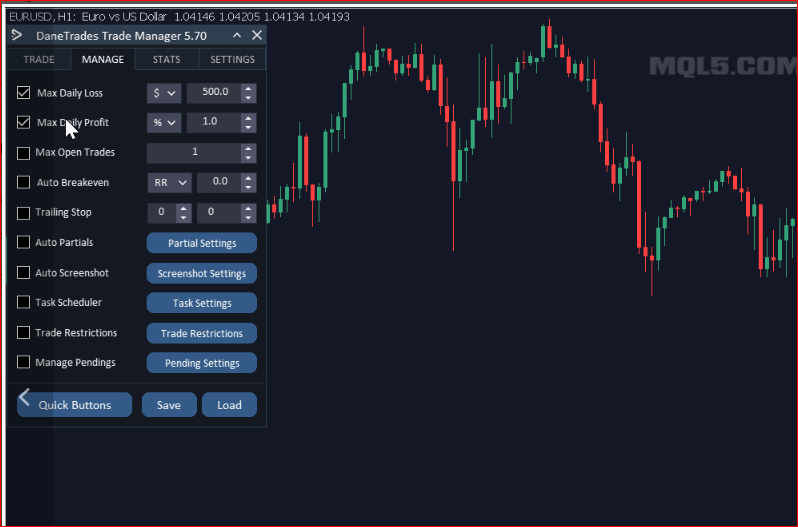This screenshot has width=798, height=527.
Task: Click the Max Daily Loss 500.0 input field
Action: coord(214,93)
